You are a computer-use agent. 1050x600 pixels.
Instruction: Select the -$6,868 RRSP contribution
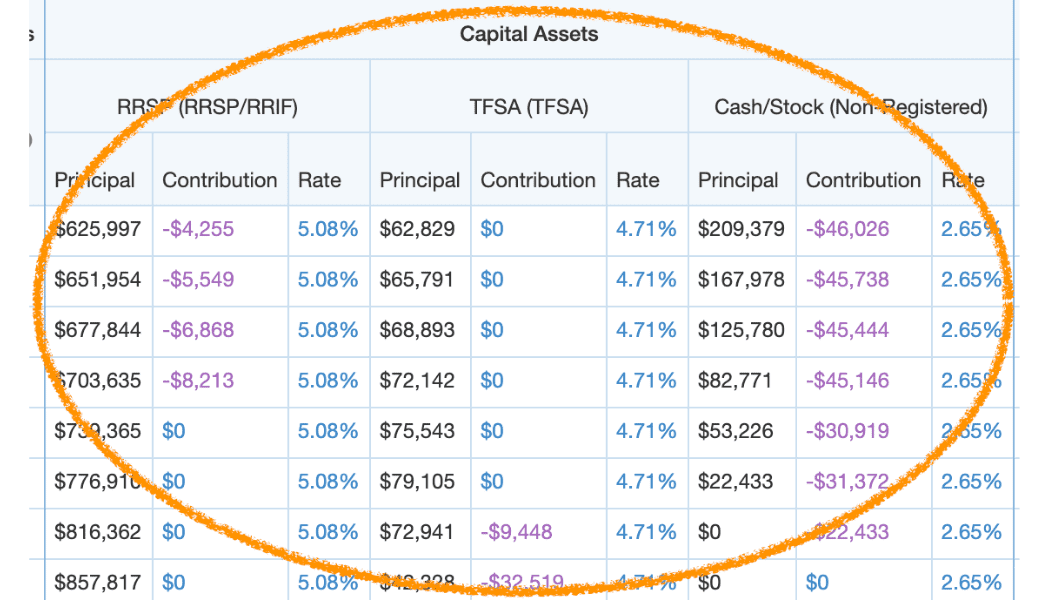198,330
